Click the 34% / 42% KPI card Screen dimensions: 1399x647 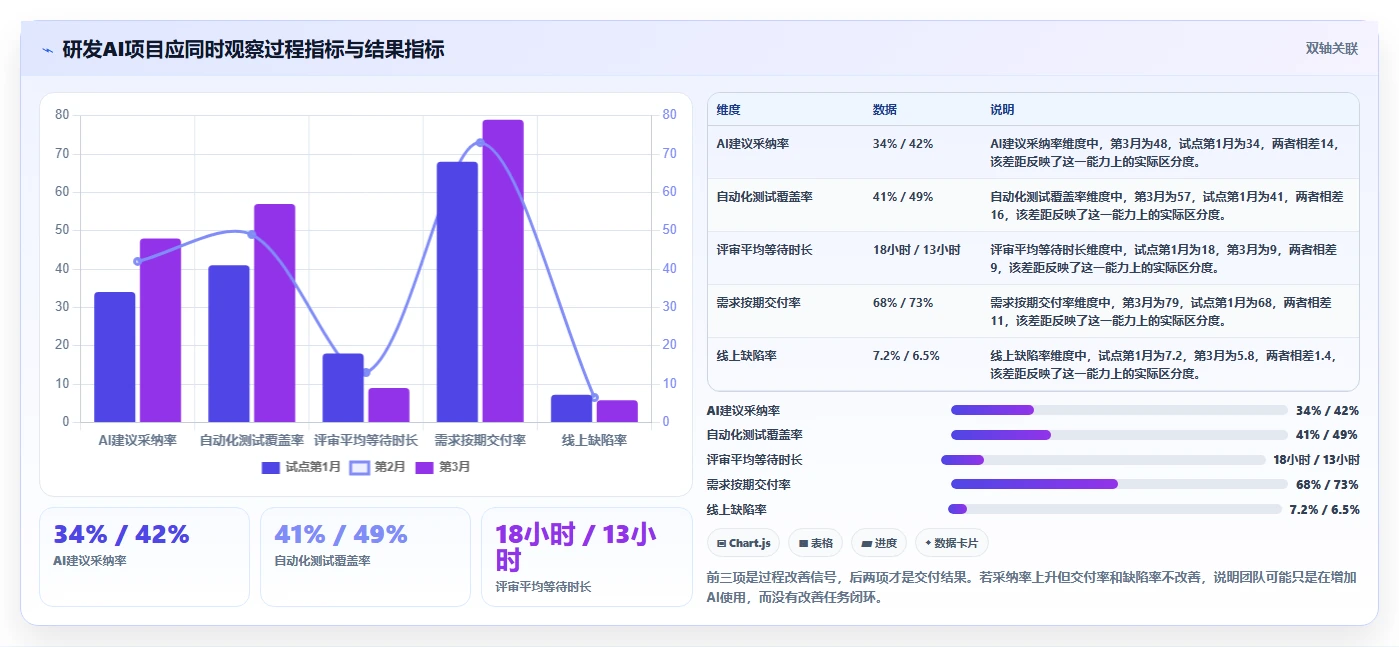click(144, 557)
